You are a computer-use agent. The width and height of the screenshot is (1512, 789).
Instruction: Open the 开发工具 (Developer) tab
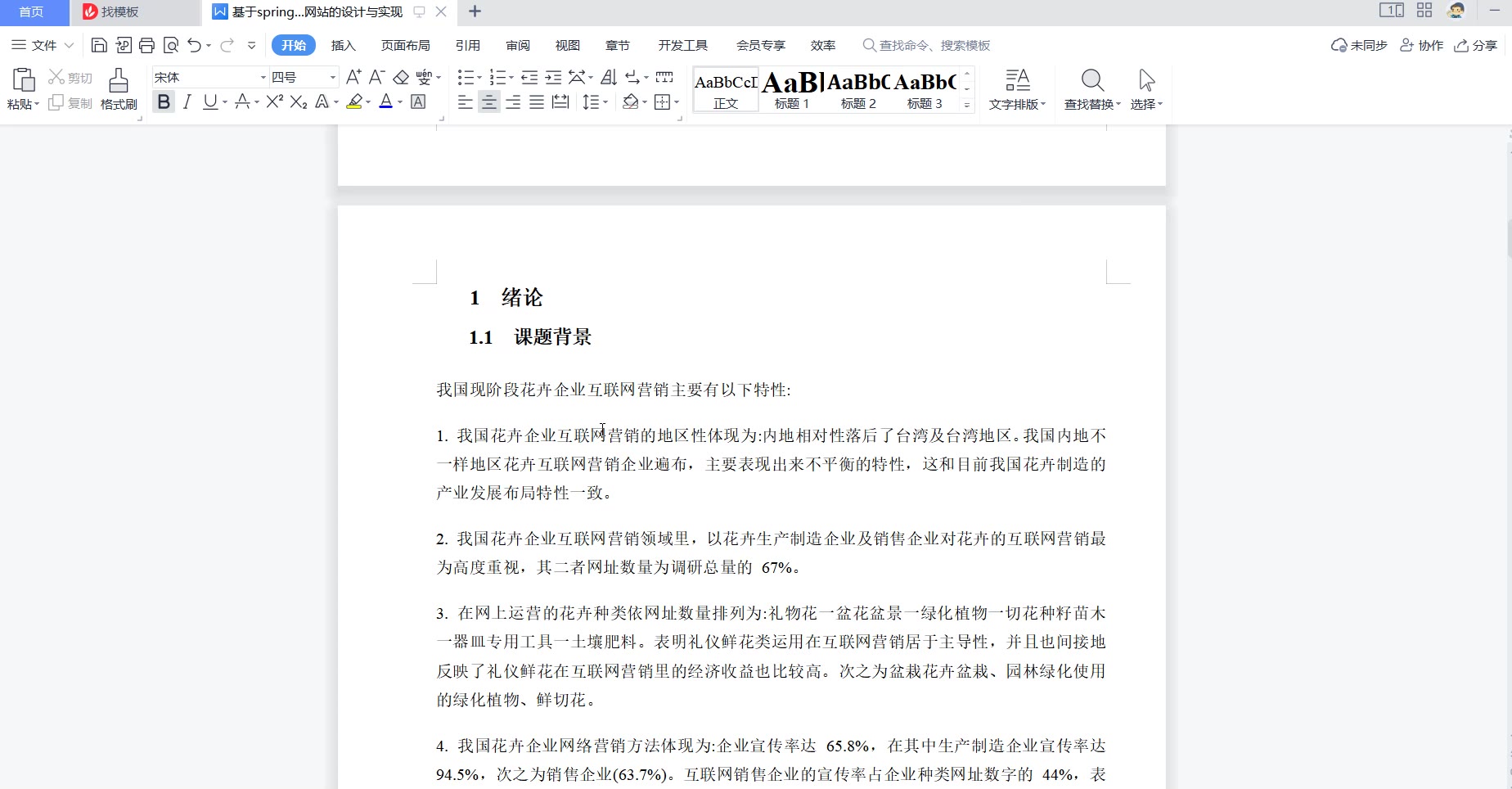[x=683, y=45]
